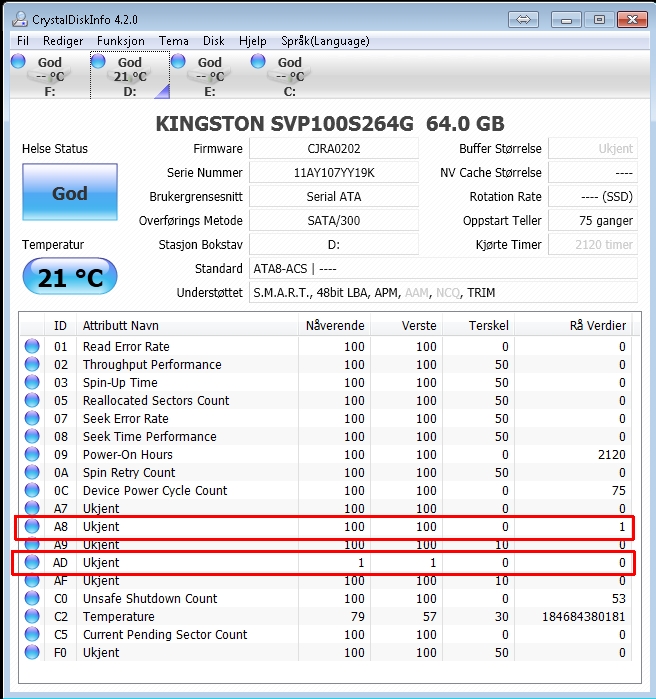Click the blue status orb on F: drive
Viewport: 656px width, 699px height.
coord(18,61)
